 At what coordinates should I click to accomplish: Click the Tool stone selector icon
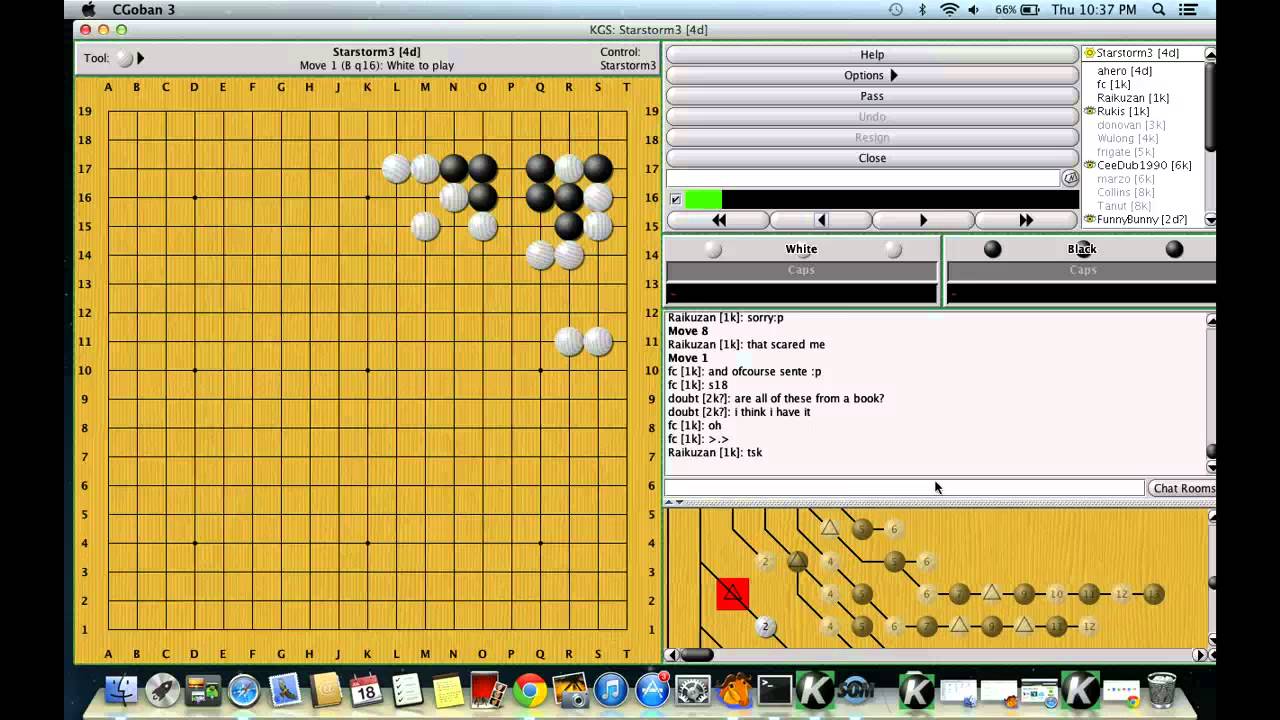(124, 58)
